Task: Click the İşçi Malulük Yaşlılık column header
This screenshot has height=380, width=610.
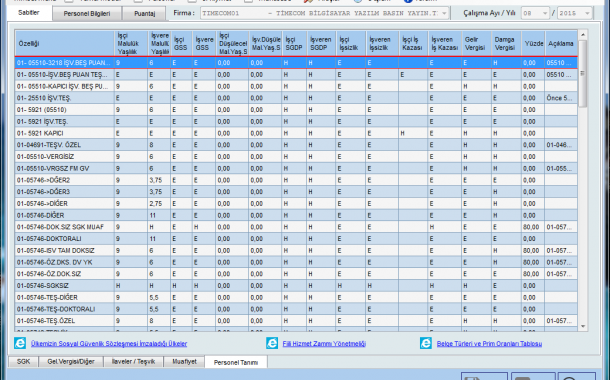Action: [x=131, y=44]
